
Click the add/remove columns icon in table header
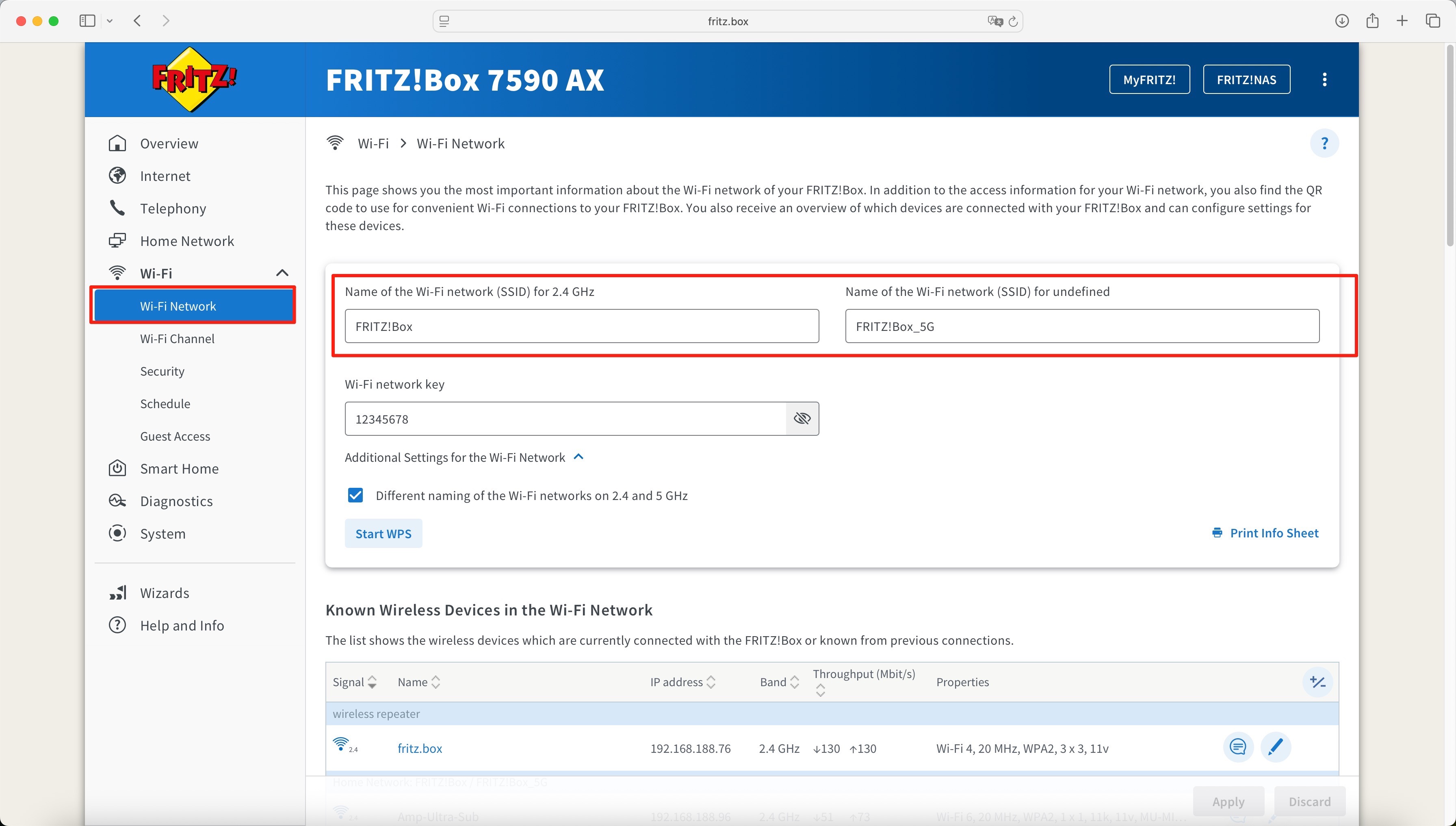pos(1317,682)
